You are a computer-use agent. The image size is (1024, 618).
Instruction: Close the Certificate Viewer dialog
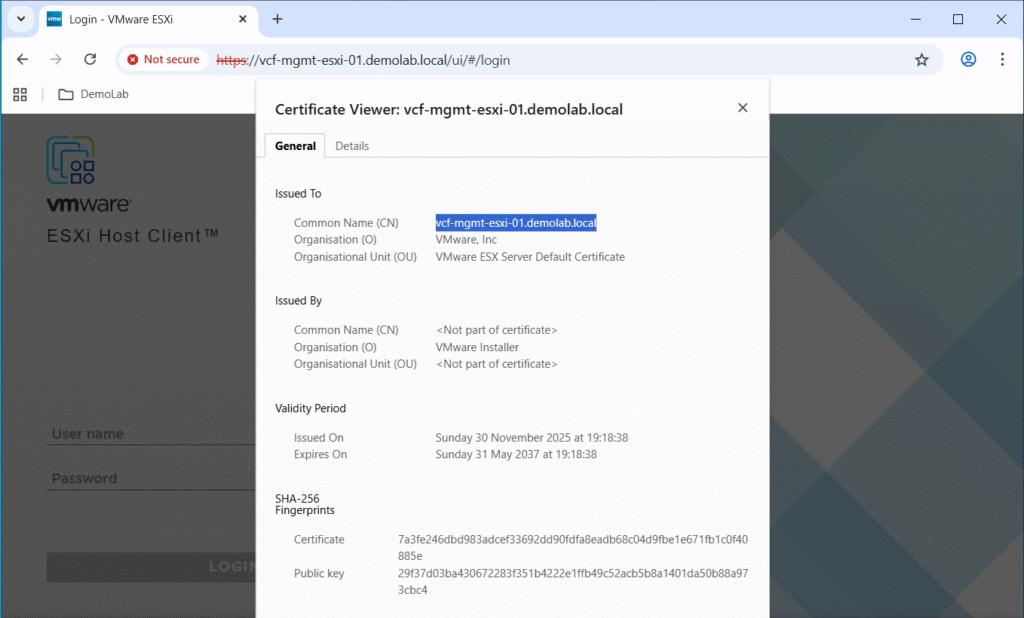[x=742, y=108]
